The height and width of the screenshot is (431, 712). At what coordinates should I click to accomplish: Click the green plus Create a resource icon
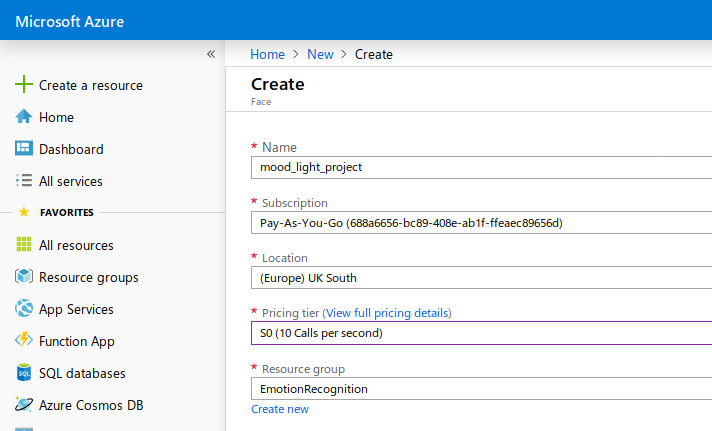24,84
